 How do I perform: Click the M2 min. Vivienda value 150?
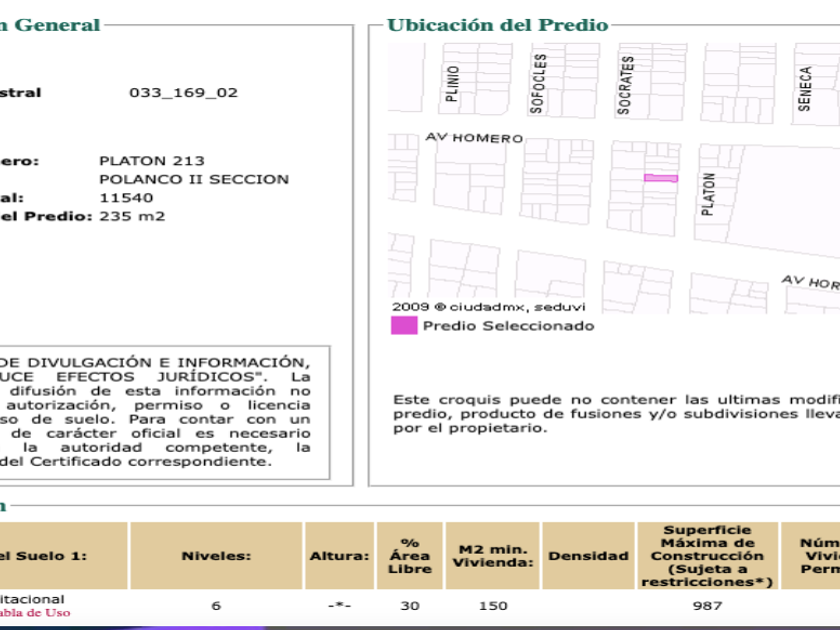click(x=493, y=606)
